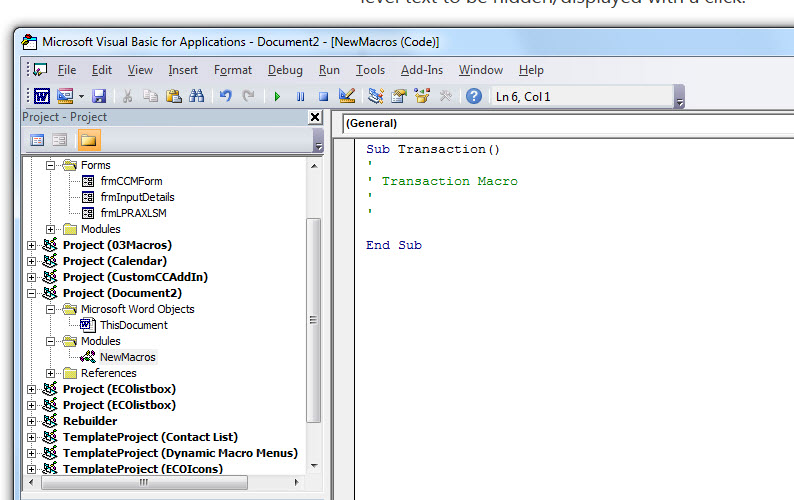This screenshot has width=794, height=500.
Task: Open the Insert menu
Action: tap(183, 70)
